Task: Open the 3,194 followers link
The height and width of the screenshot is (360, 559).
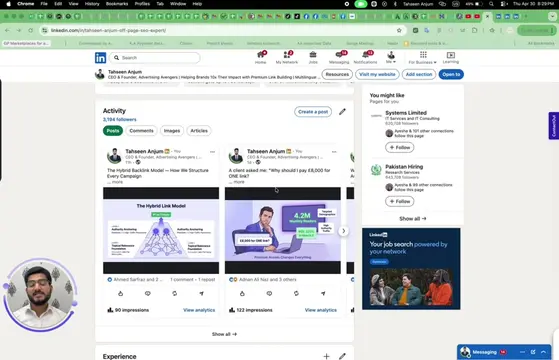Action: (120, 119)
